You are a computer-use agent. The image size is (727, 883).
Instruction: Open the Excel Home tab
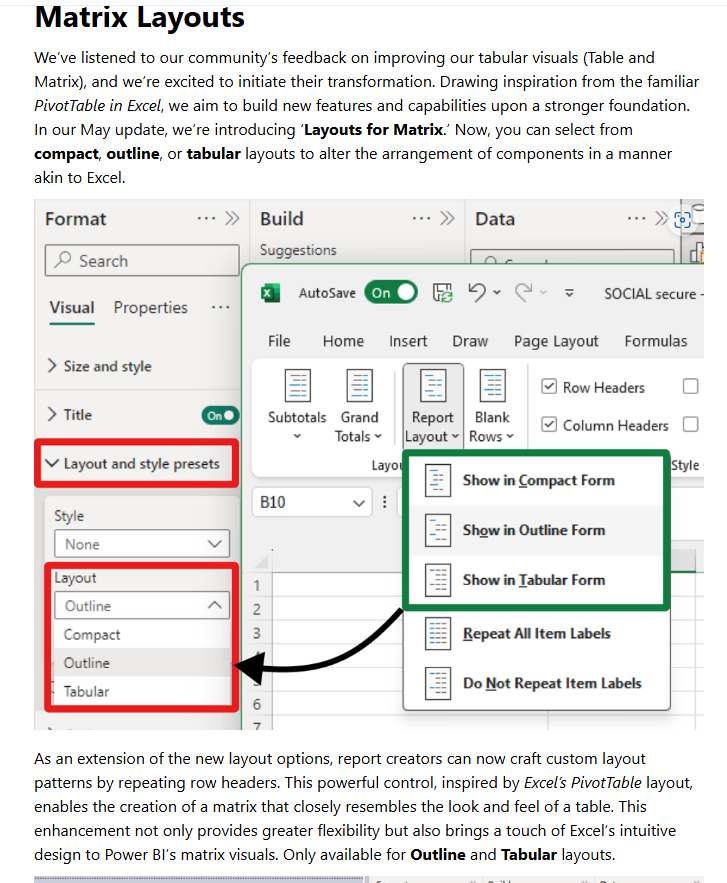click(344, 341)
